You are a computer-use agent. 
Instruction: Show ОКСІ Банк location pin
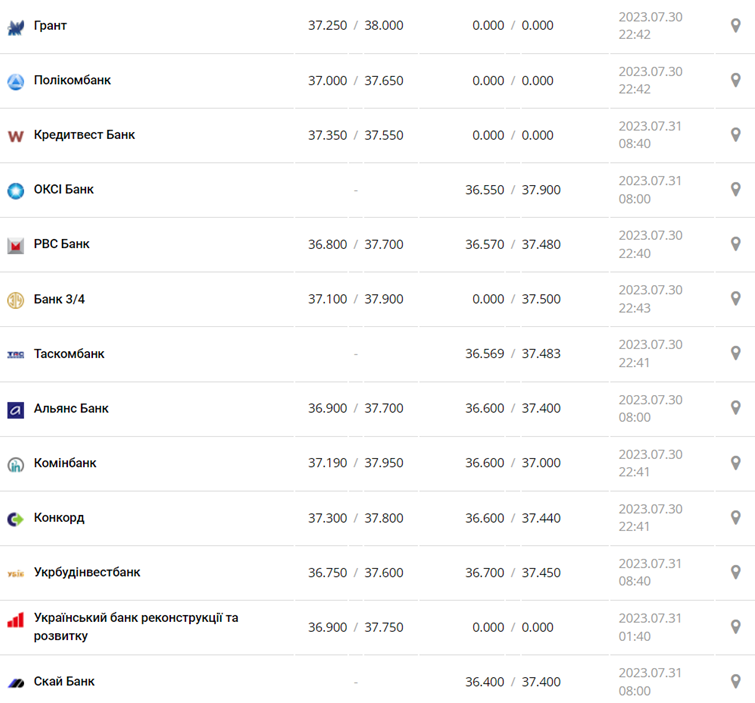point(735,189)
